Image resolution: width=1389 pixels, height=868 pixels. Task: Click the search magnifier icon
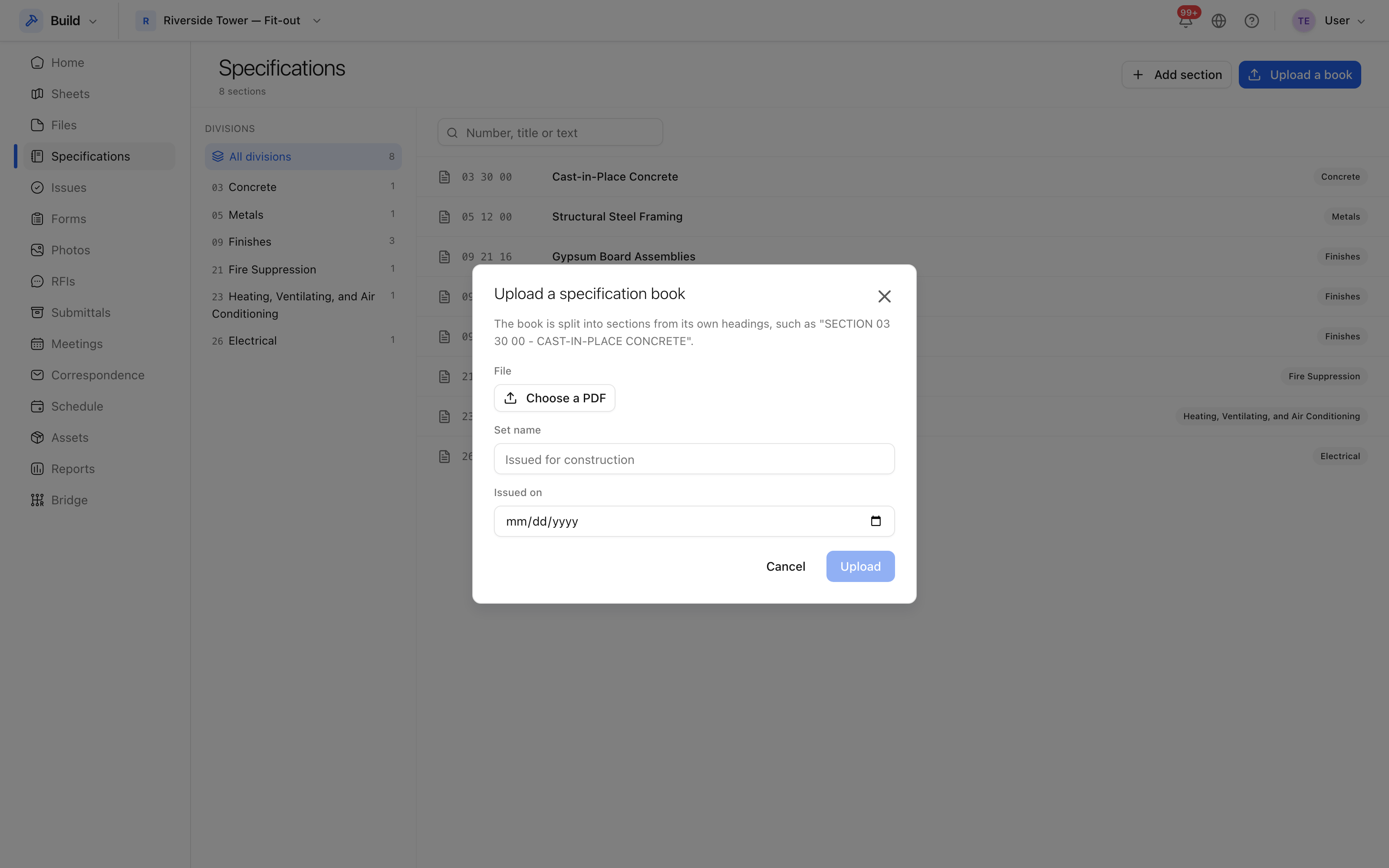[x=452, y=133]
